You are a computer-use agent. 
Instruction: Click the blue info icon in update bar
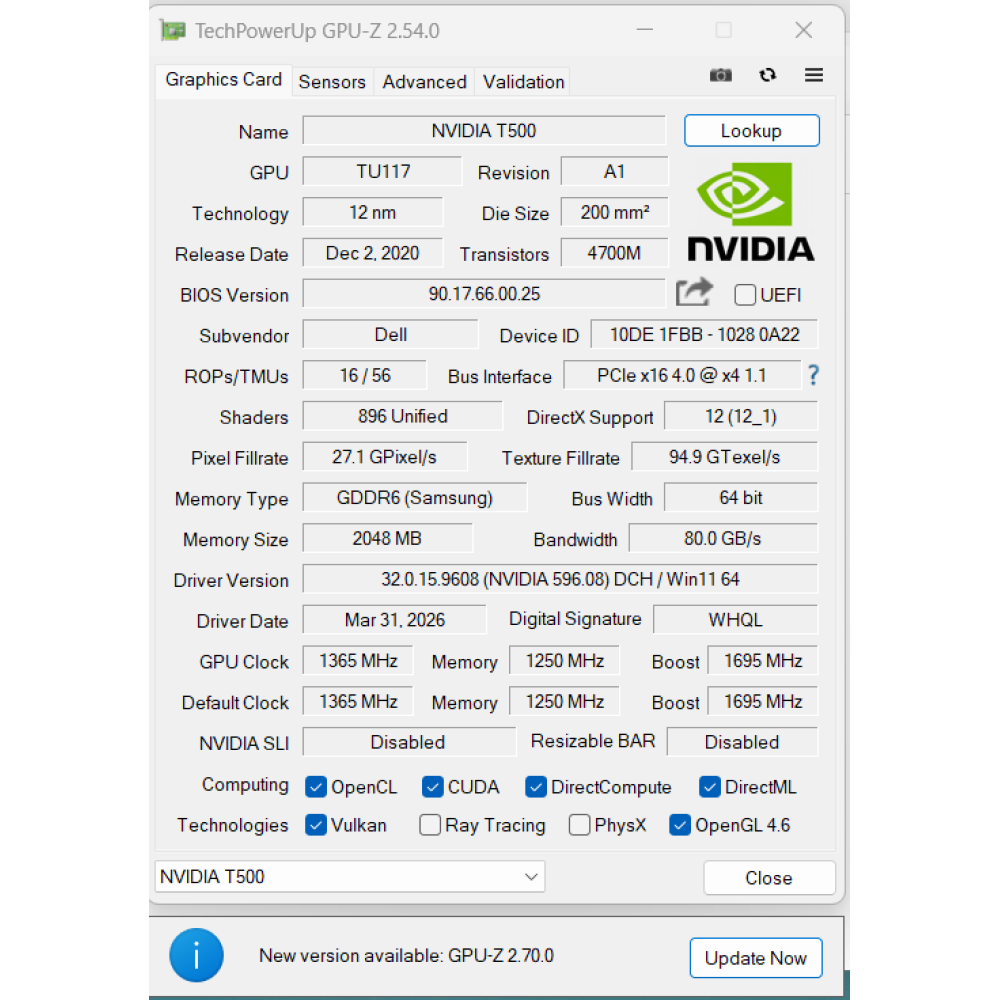[x=196, y=955]
